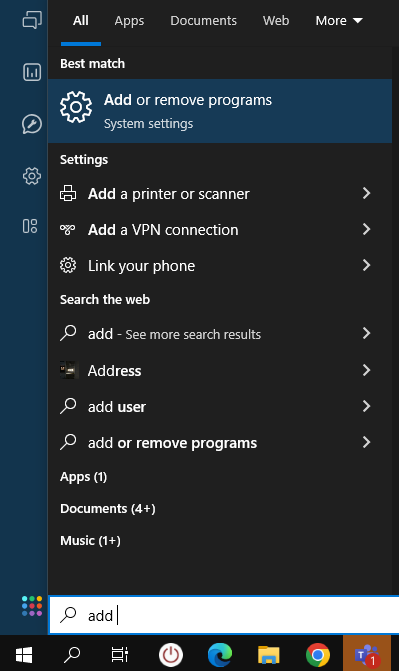This screenshot has width=399, height=671.
Task: Expand arrow next to add user suggestion
Action: pos(366,406)
